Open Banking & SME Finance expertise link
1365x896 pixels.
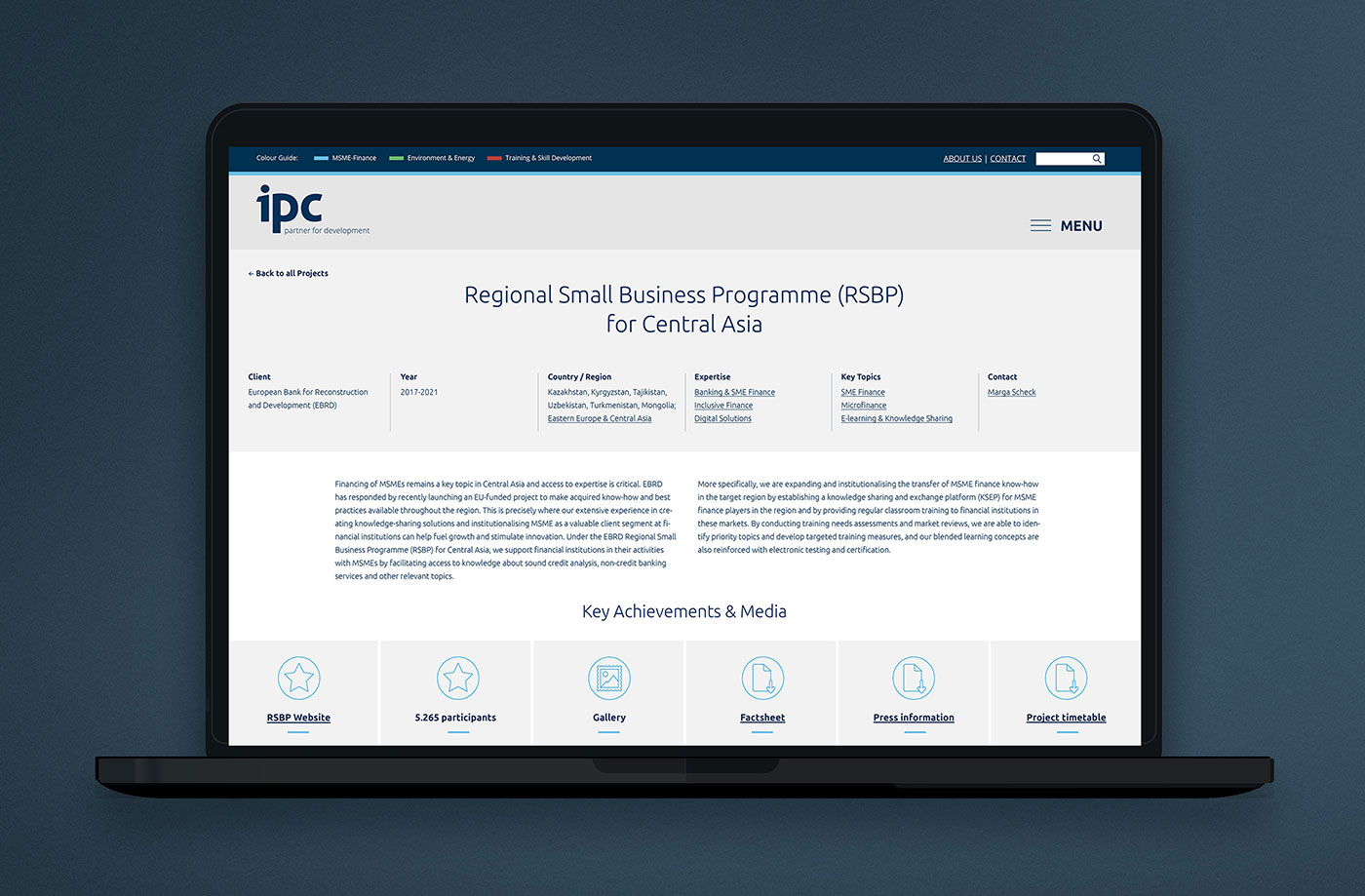[x=734, y=392]
